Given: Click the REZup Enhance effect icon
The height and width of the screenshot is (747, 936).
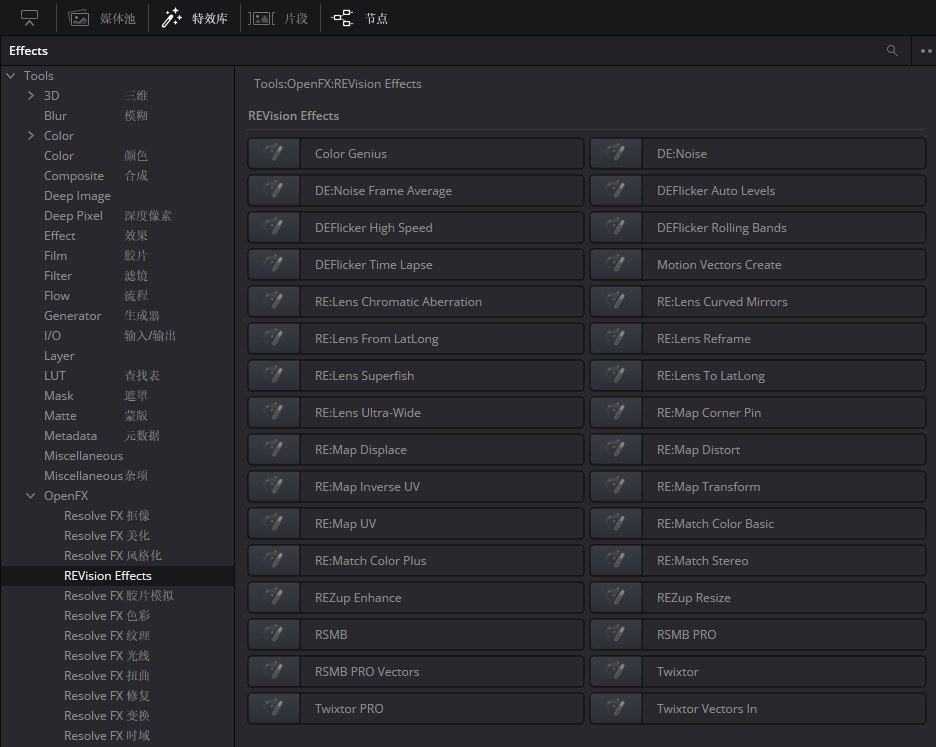Looking at the screenshot, I should click(274, 598).
